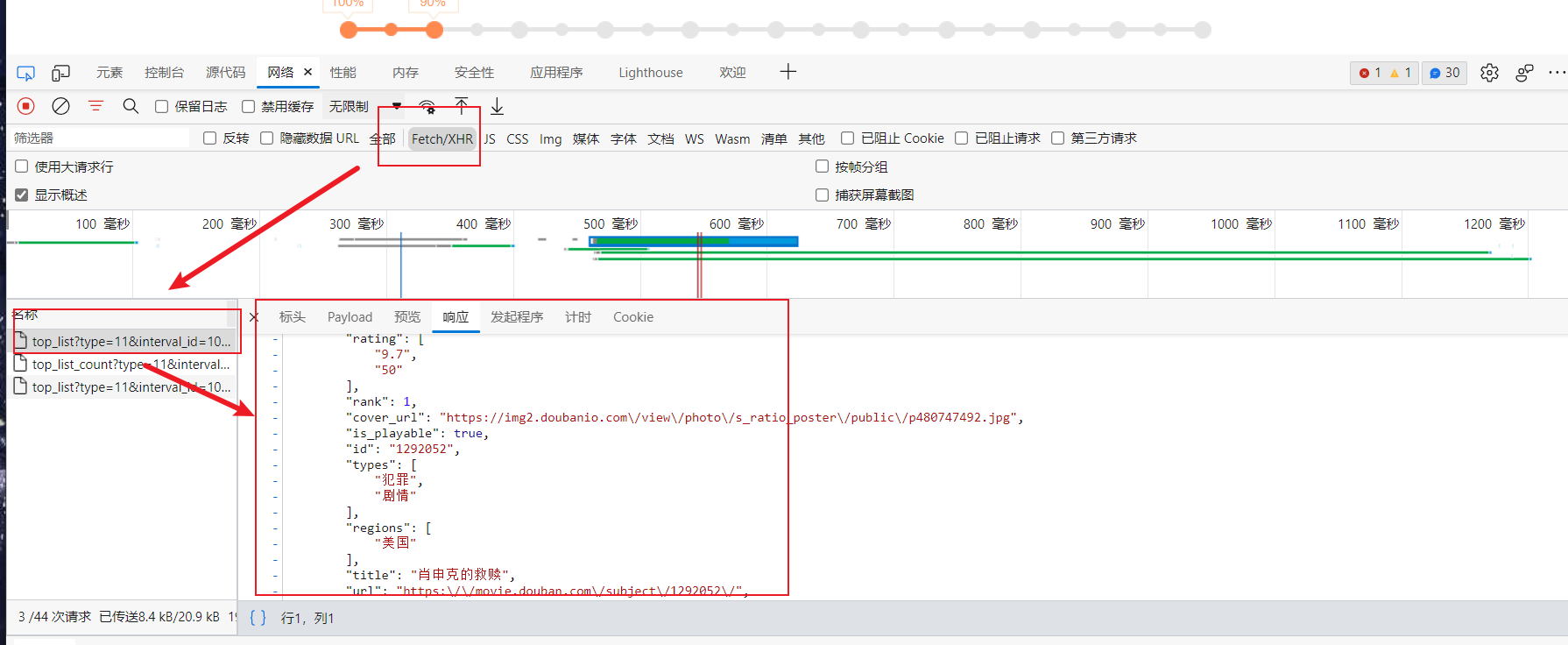This screenshot has width=1568, height=645.
Task: Open 标头 details tab
Action: coord(293,317)
